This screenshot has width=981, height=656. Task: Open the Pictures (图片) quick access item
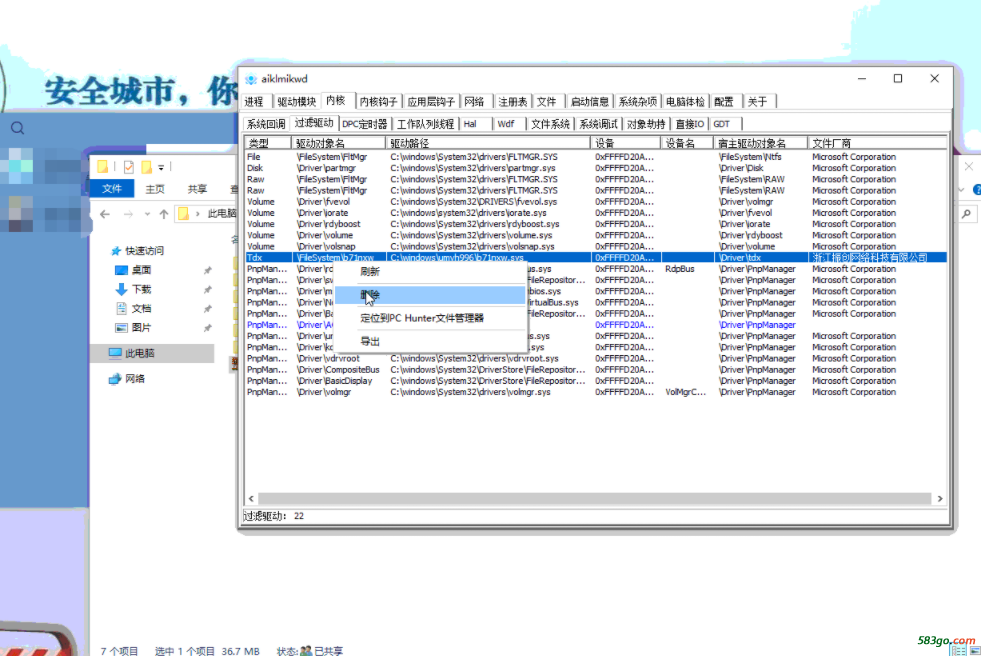point(140,328)
